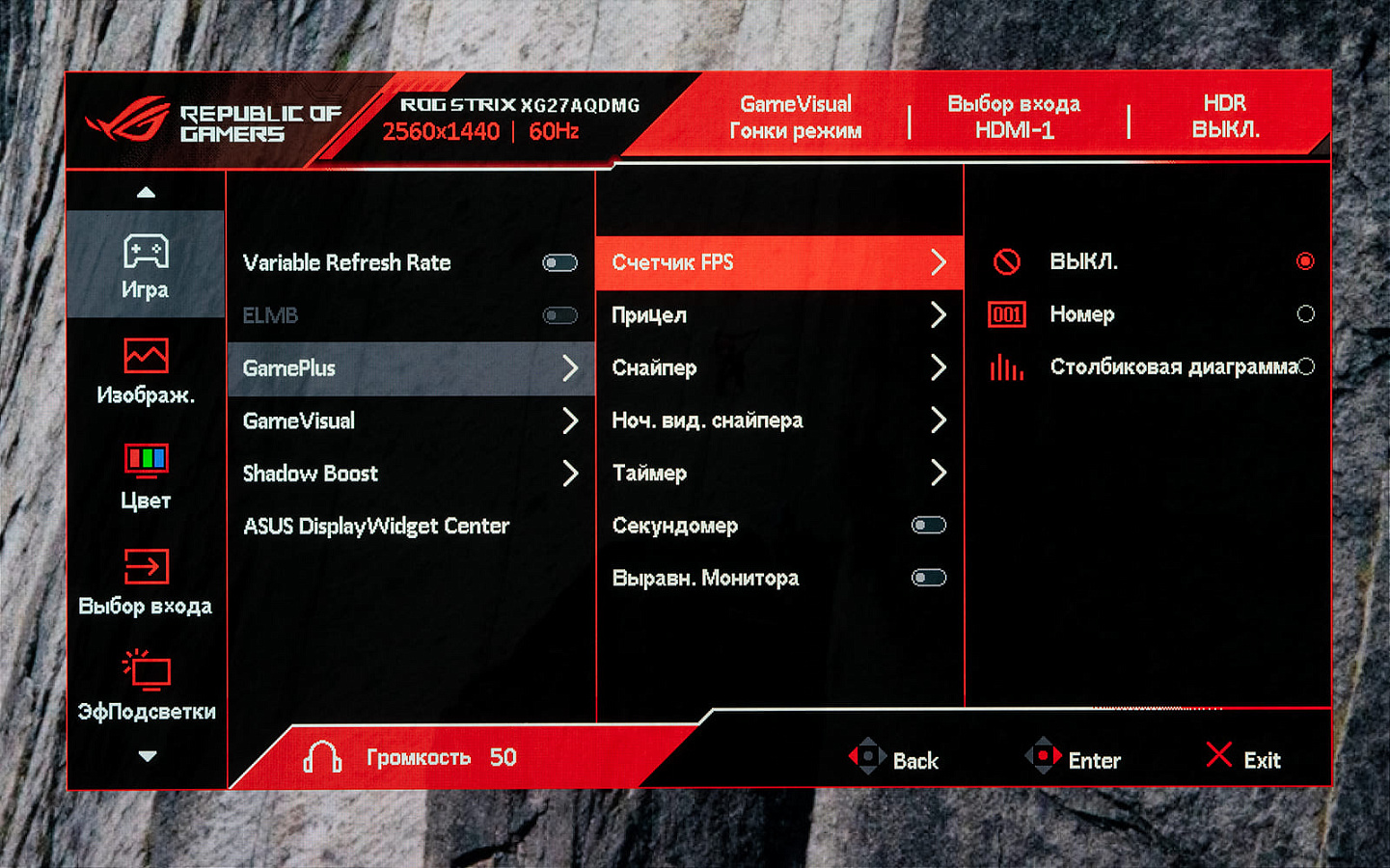The image size is (1390, 868).
Task: Open the Цвет color bars icon
Action: 146,461
